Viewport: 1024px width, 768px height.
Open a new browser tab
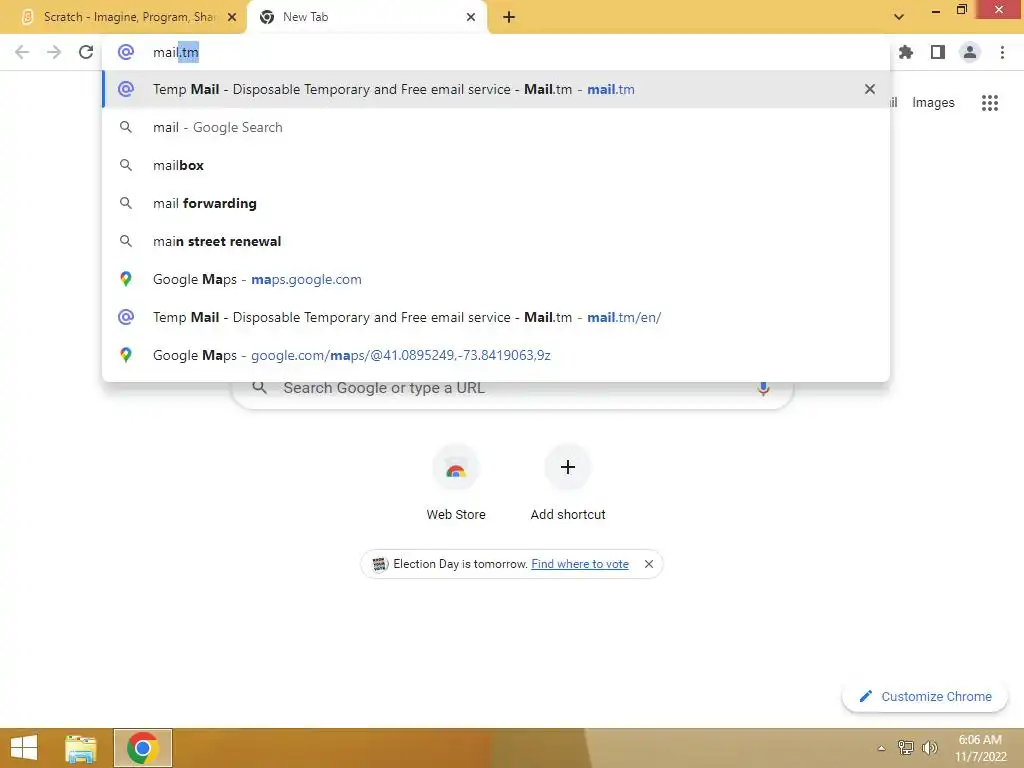point(509,17)
